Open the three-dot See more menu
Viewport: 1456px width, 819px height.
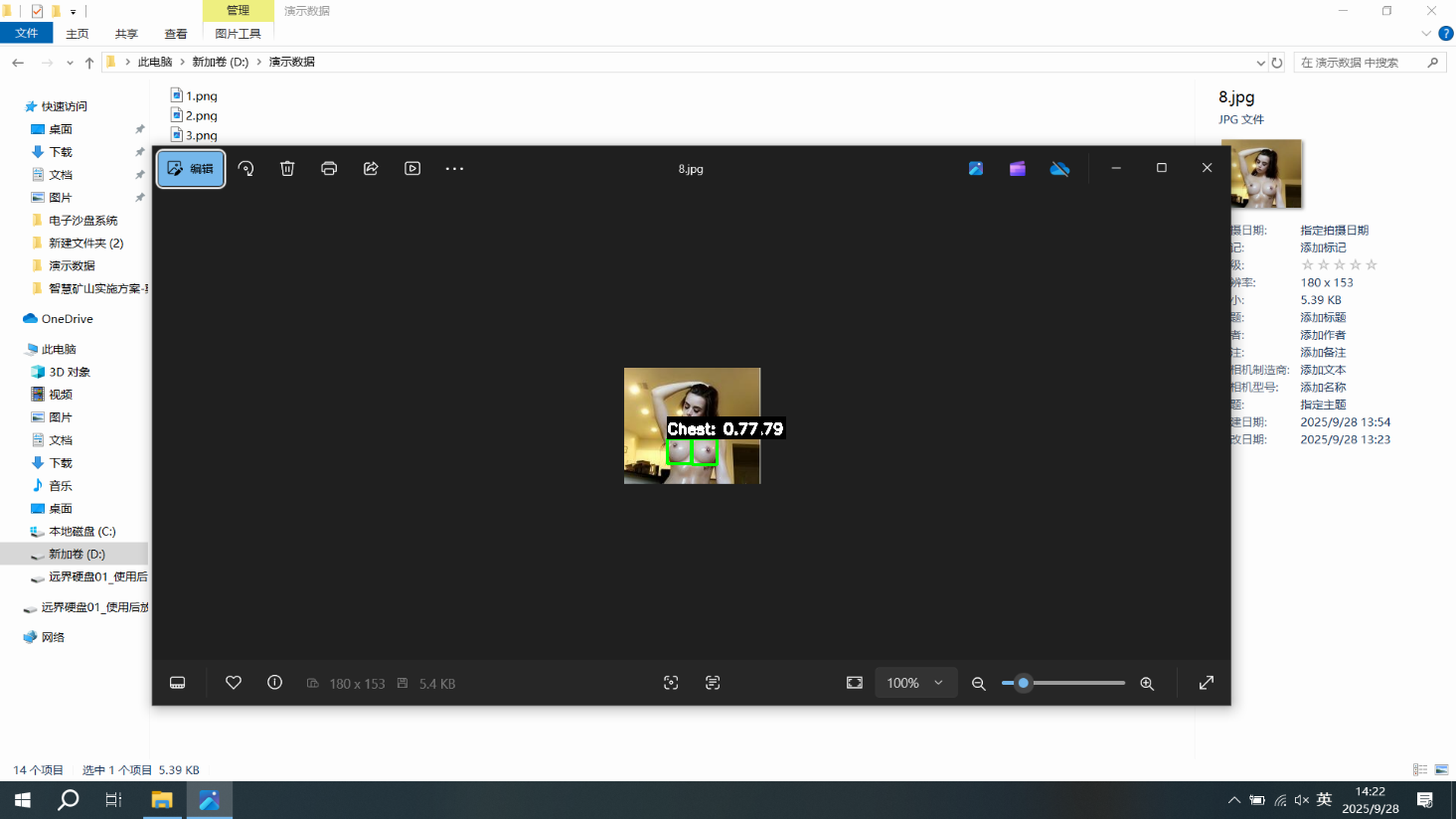[x=454, y=169]
